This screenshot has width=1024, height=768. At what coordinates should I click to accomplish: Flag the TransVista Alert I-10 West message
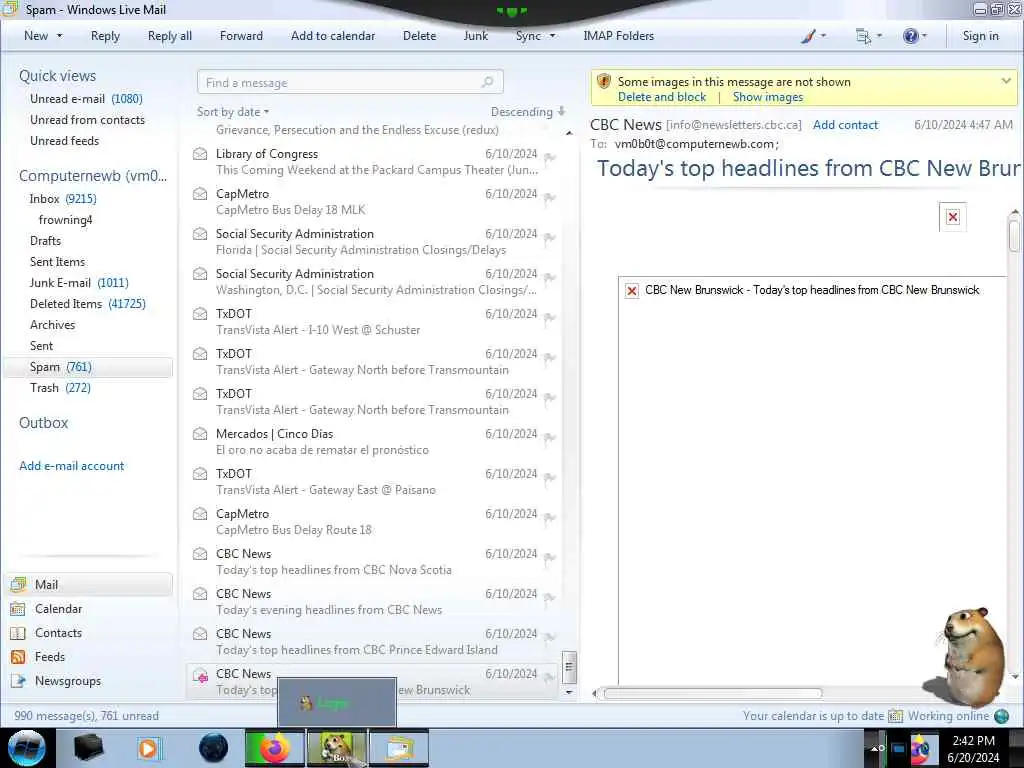pyautogui.click(x=550, y=317)
